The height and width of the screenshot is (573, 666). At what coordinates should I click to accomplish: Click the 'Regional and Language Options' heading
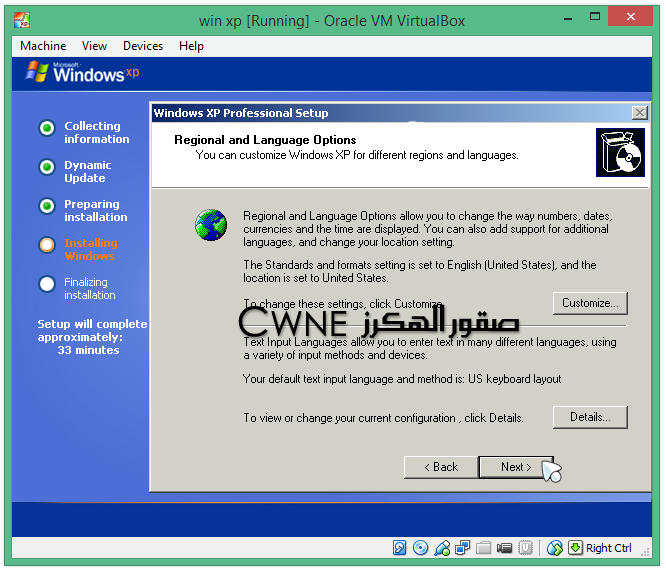tap(265, 140)
